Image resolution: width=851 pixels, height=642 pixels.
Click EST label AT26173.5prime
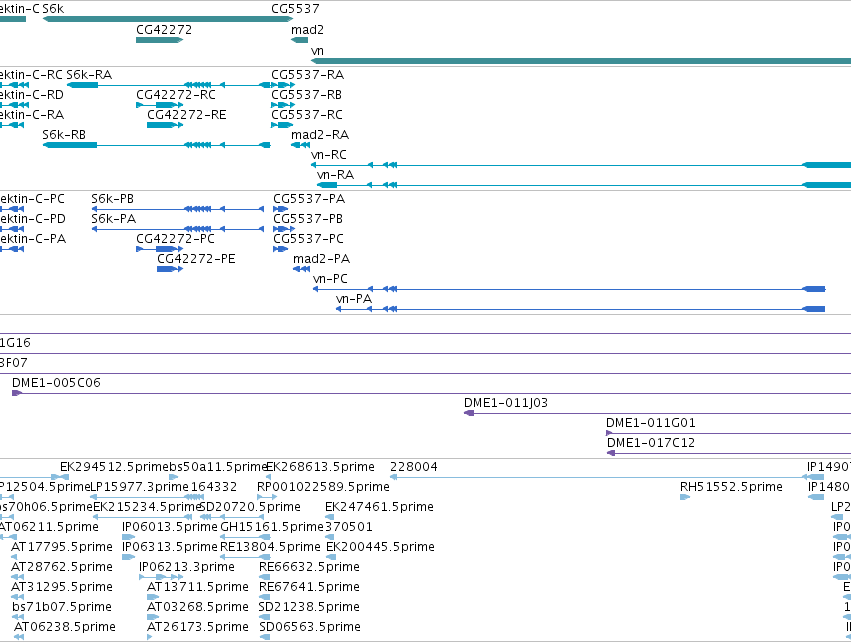(x=198, y=628)
